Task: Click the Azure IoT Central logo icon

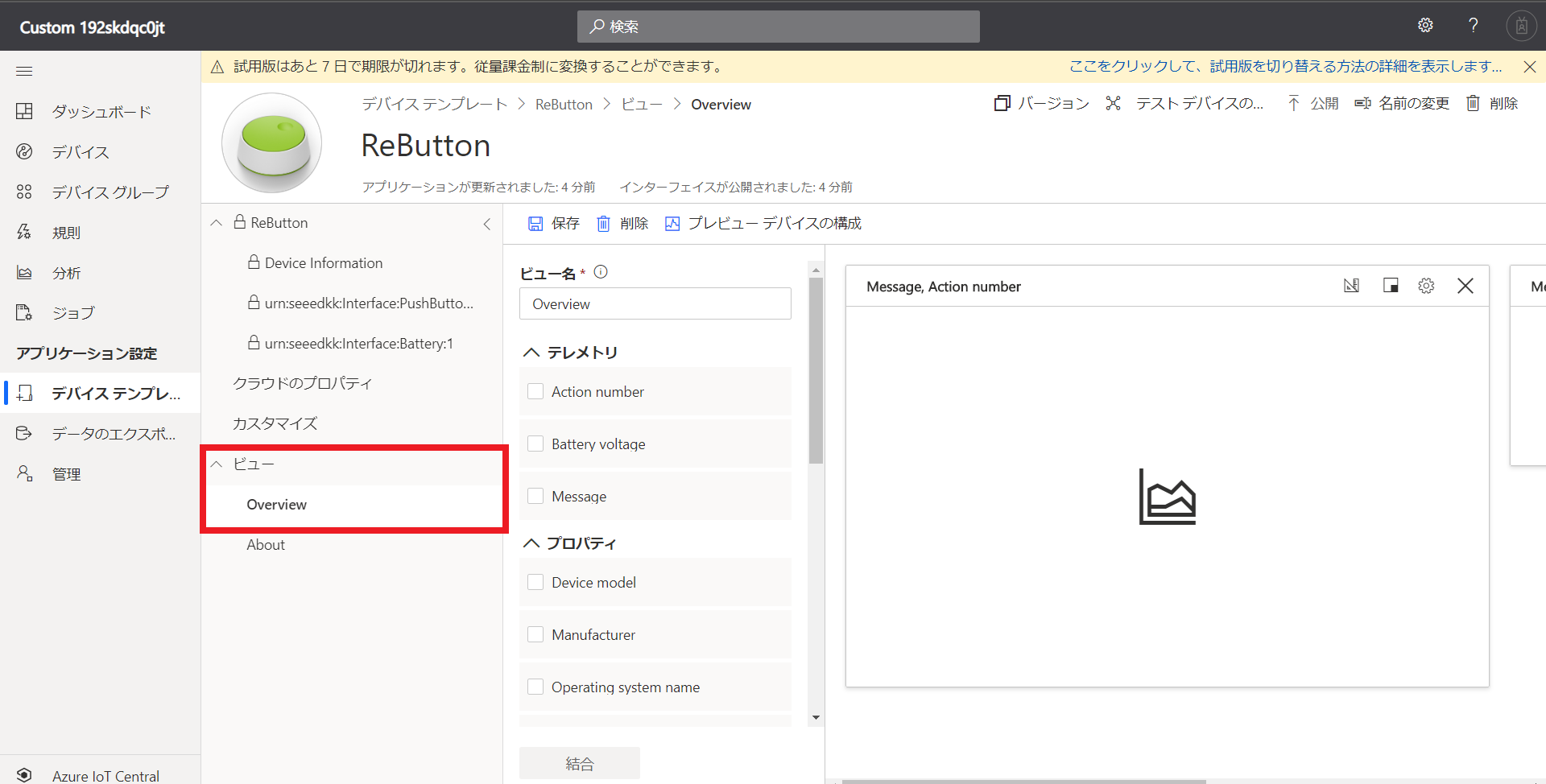Action: coord(24,775)
